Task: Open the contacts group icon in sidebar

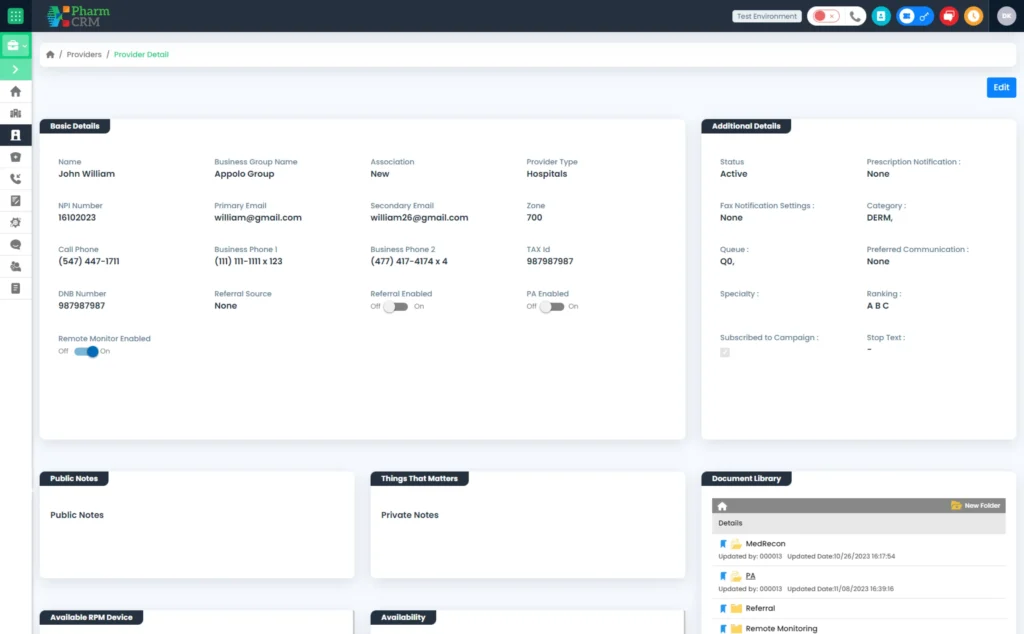Action: (15, 267)
